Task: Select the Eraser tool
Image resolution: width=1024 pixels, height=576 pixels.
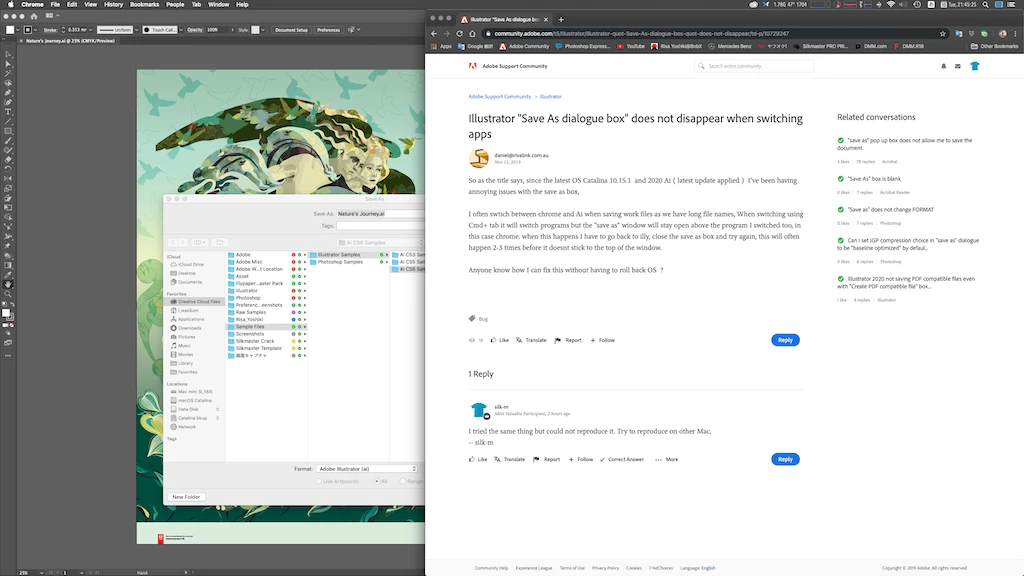Action: 8,159
